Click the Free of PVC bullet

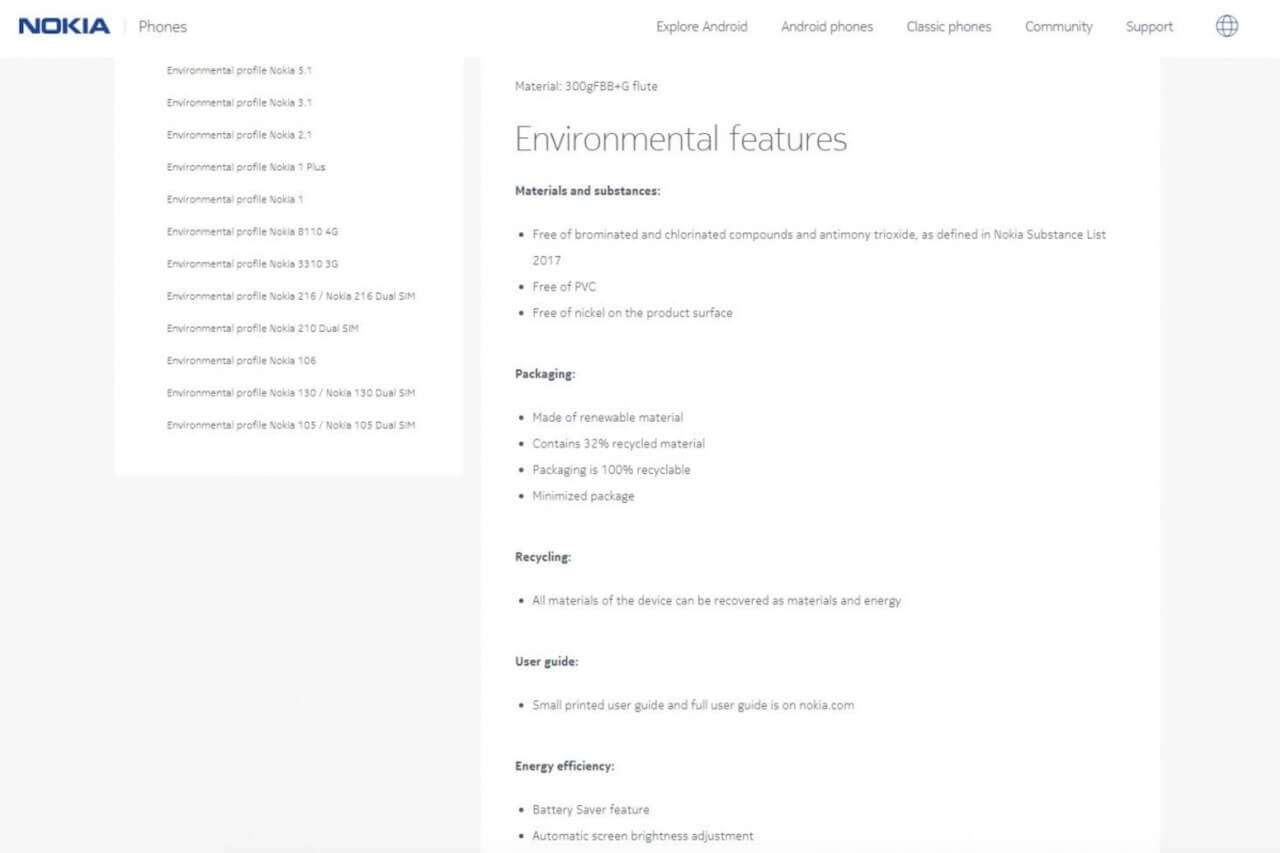(564, 287)
